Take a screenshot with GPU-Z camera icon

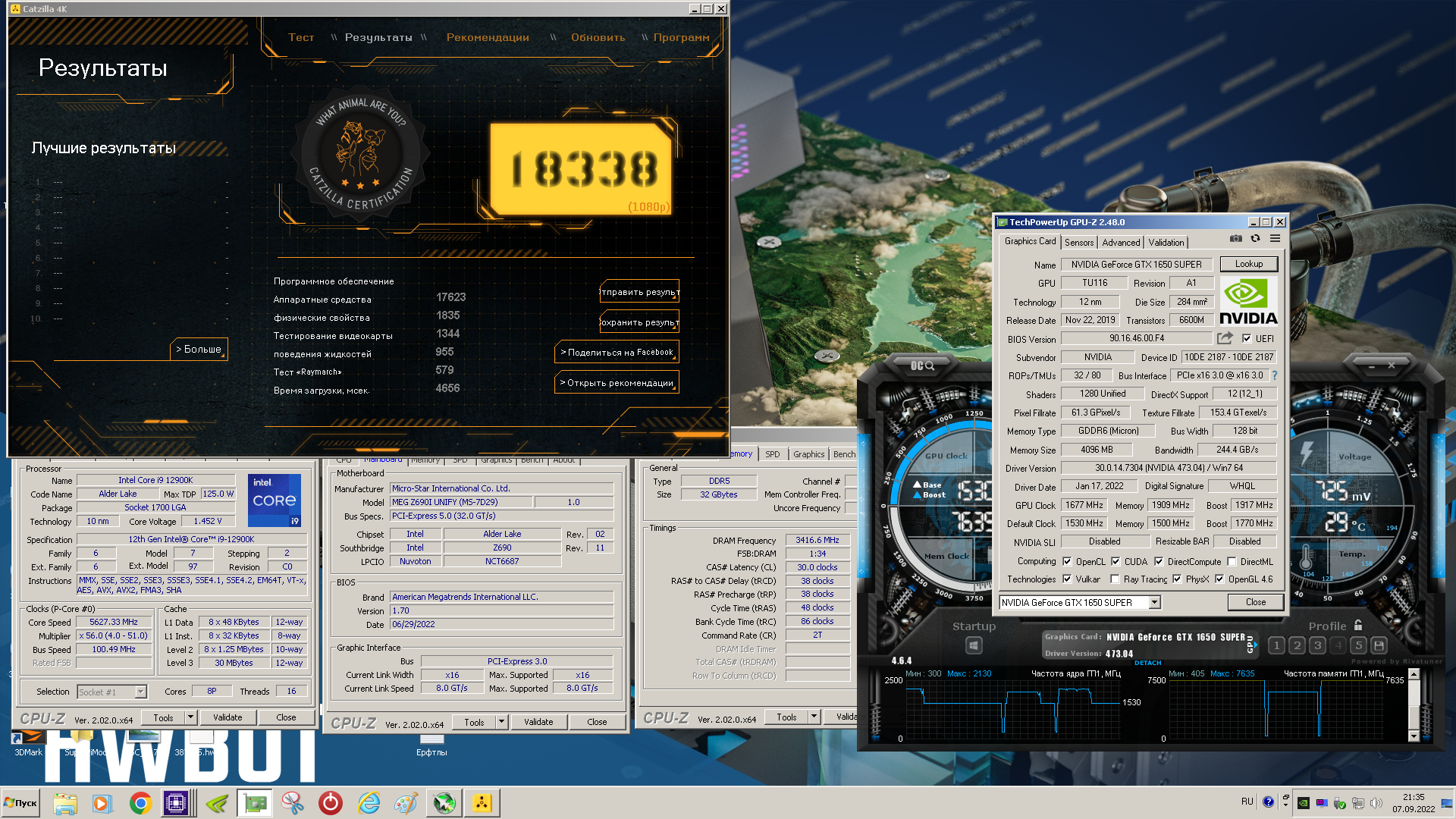1235,239
